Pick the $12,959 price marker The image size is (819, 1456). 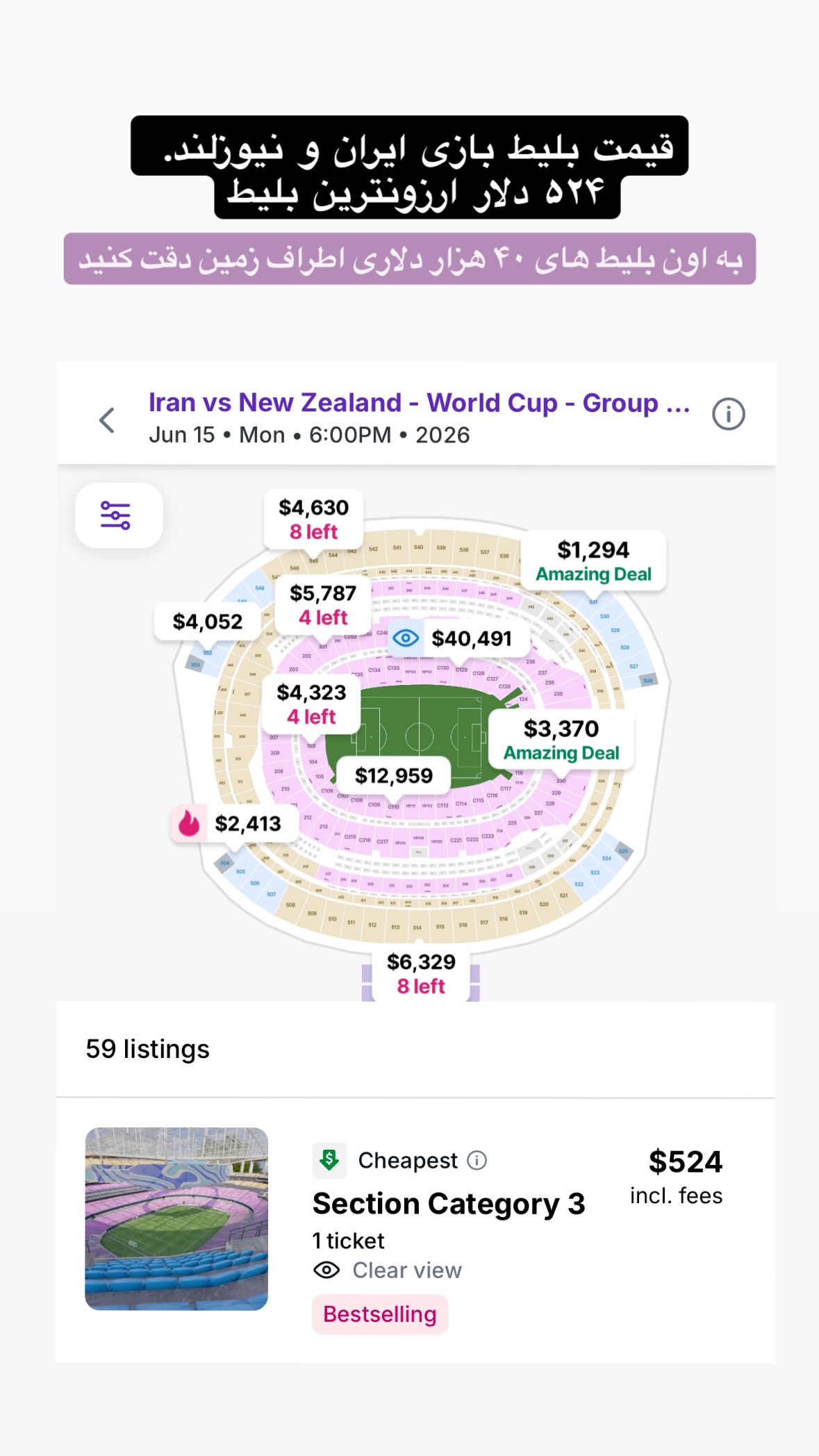394,775
